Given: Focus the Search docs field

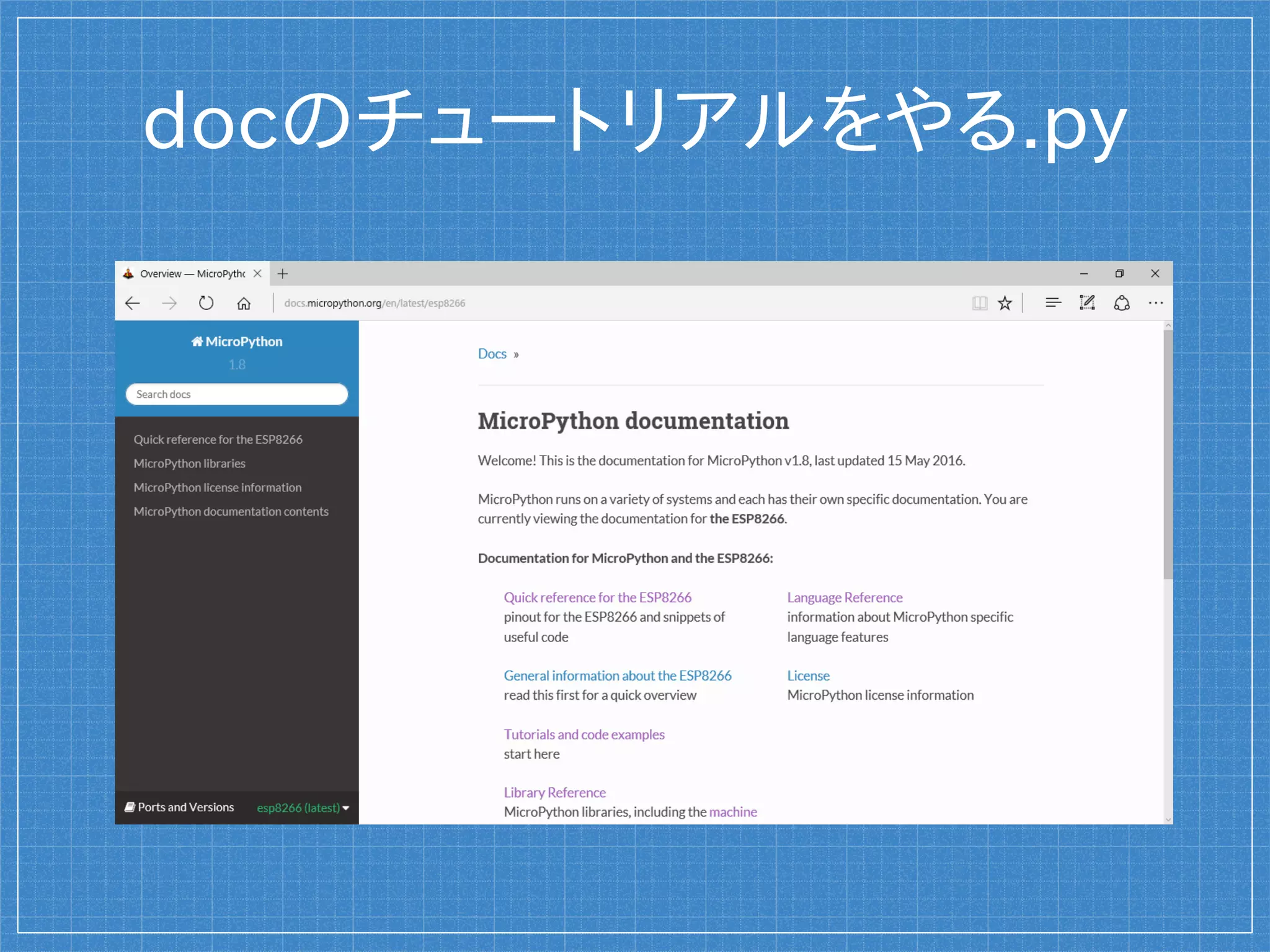Looking at the screenshot, I should (x=237, y=394).
